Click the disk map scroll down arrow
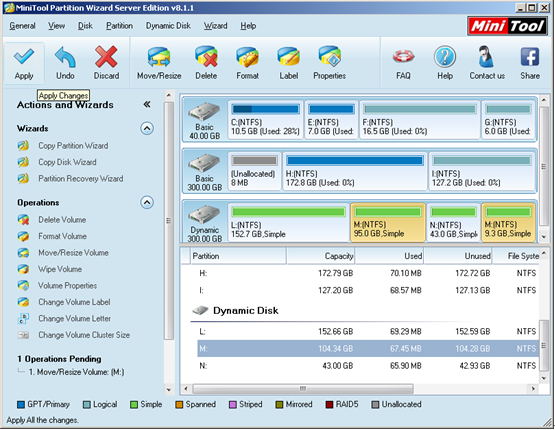The height and width of the screenshot is (430, 555). (544, 237)
